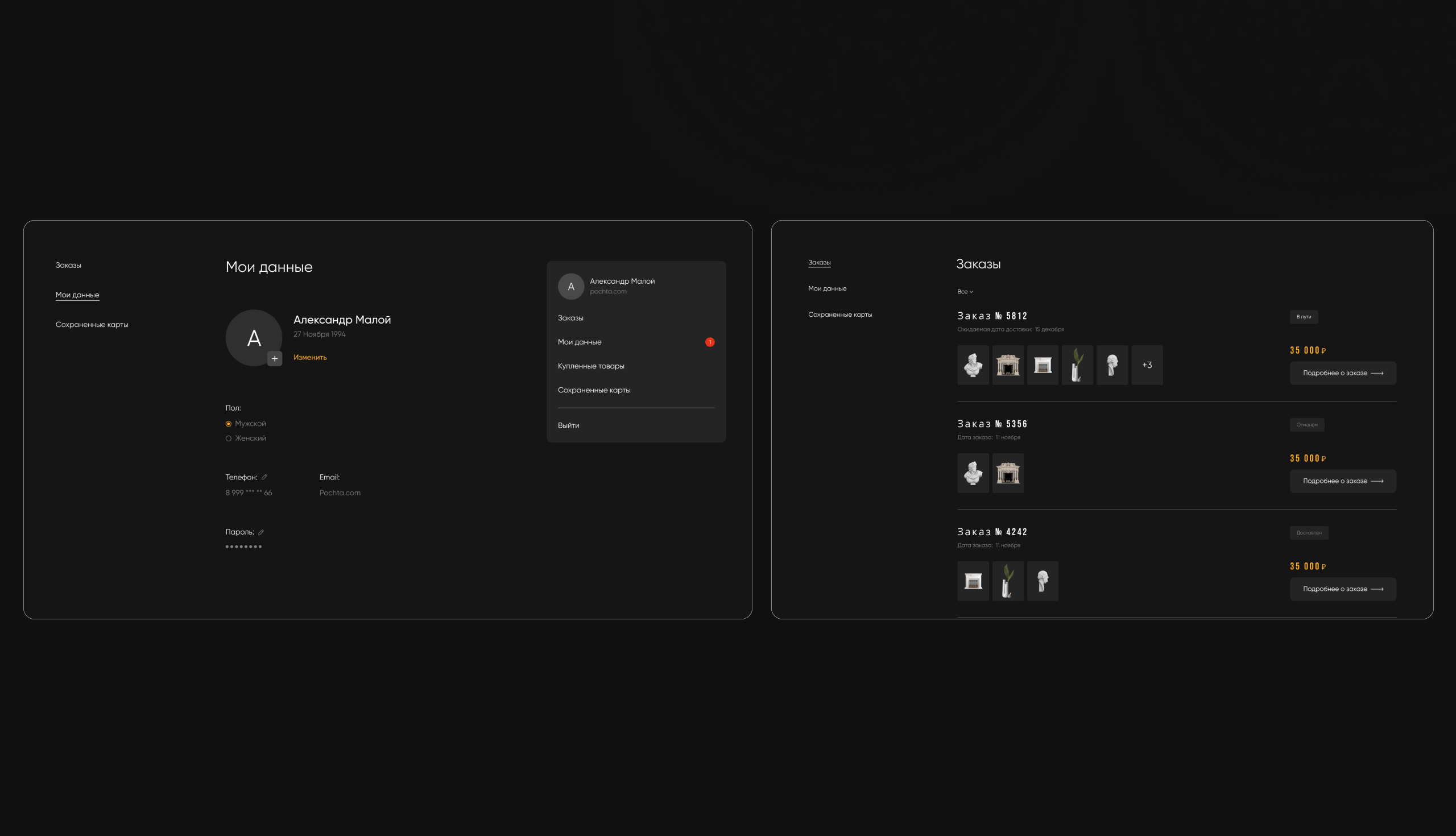Click the bust statue thumbnail in order 5356
The height and width of the screenshot is (836, 1456).
(x=973, y=473)
